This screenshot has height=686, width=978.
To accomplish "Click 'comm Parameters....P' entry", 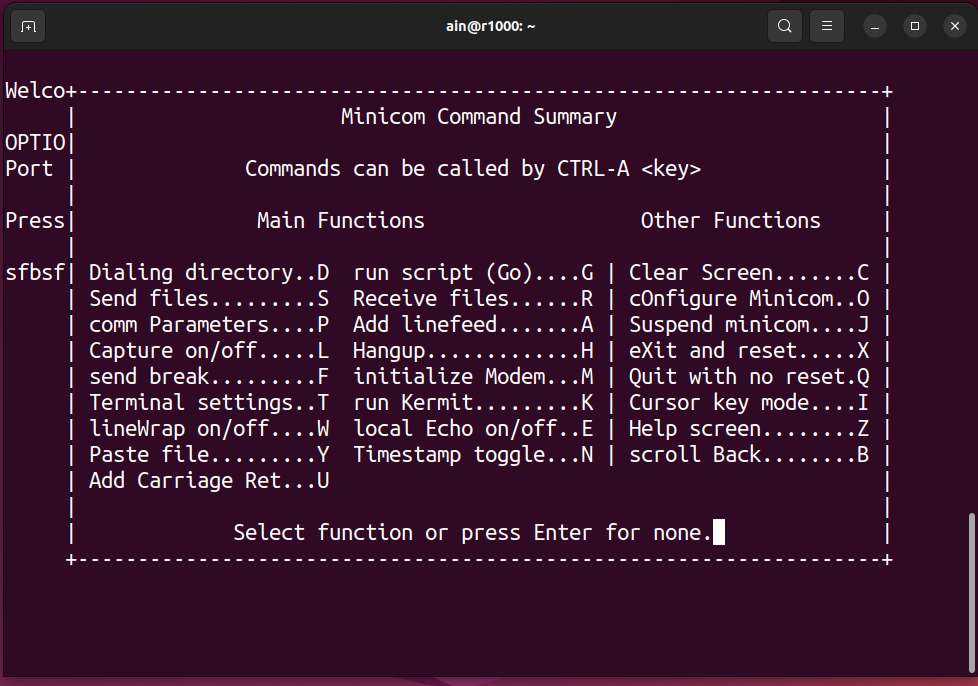I will tap(209, 325).
